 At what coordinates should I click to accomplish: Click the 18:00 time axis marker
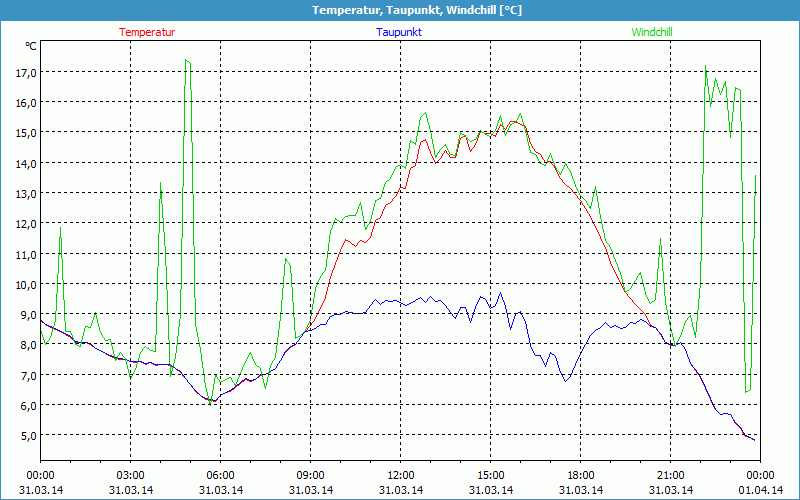point(581,475)
